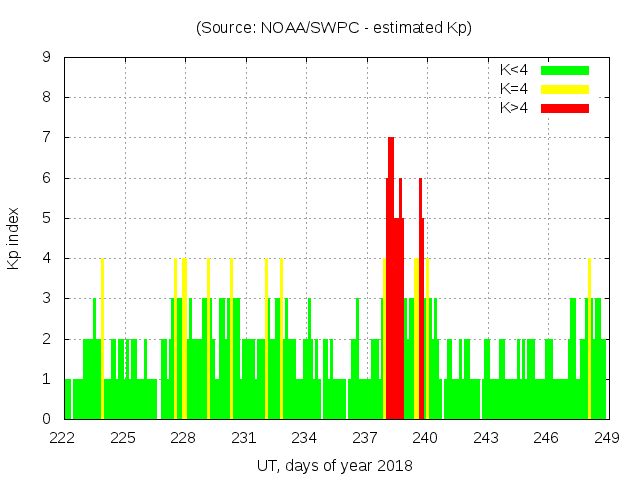Screen dimensions: 640x480
Task: Click the 'Kp index' y-axis label
Action: tap(14, 238)
